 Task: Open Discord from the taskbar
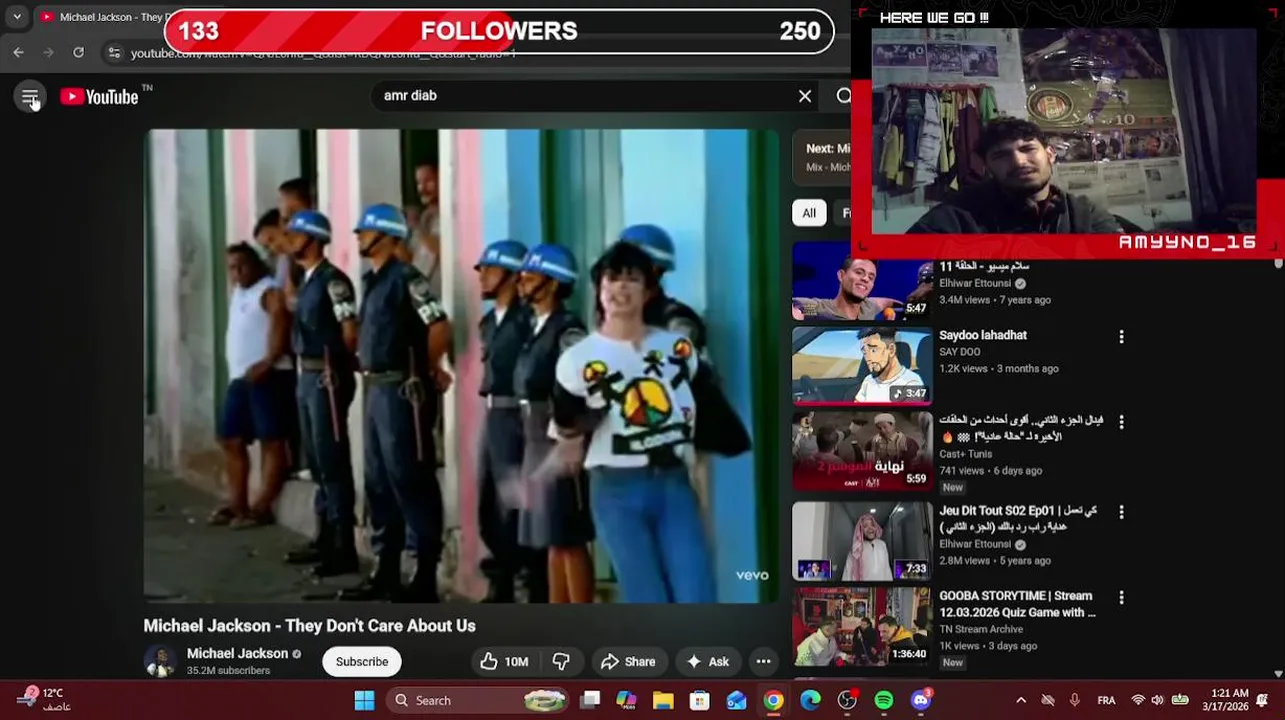pyautogui.click(x=921, y=700)
